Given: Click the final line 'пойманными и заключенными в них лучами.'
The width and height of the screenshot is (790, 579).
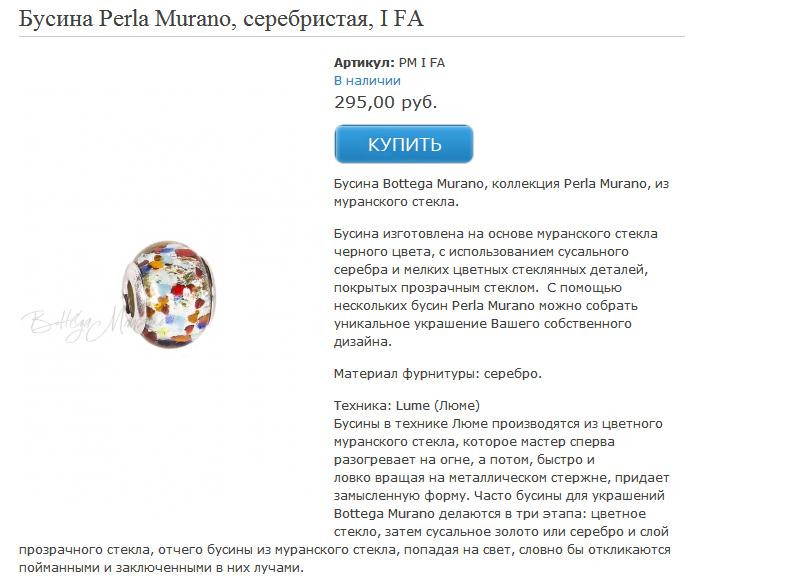Looking at the screenshot, I should point(161,568).
